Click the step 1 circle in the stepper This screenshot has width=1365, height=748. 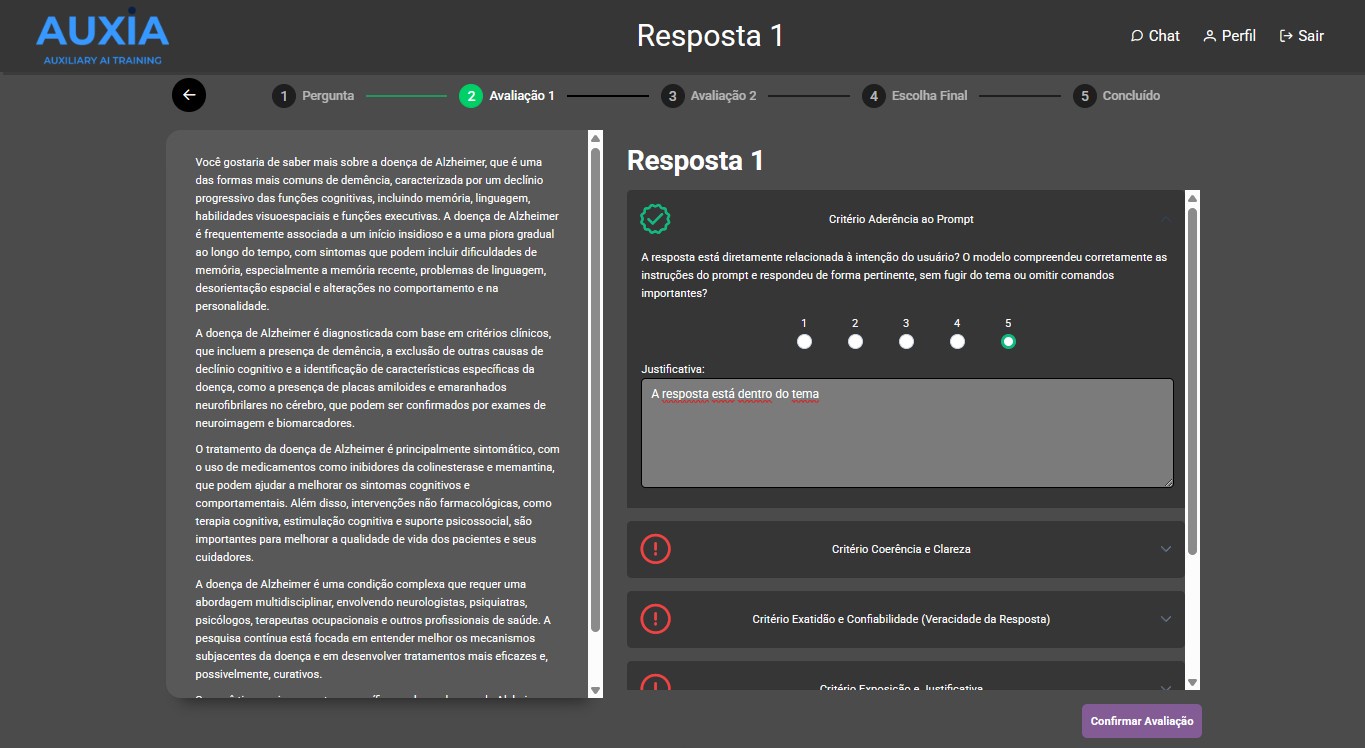[283, 96]
